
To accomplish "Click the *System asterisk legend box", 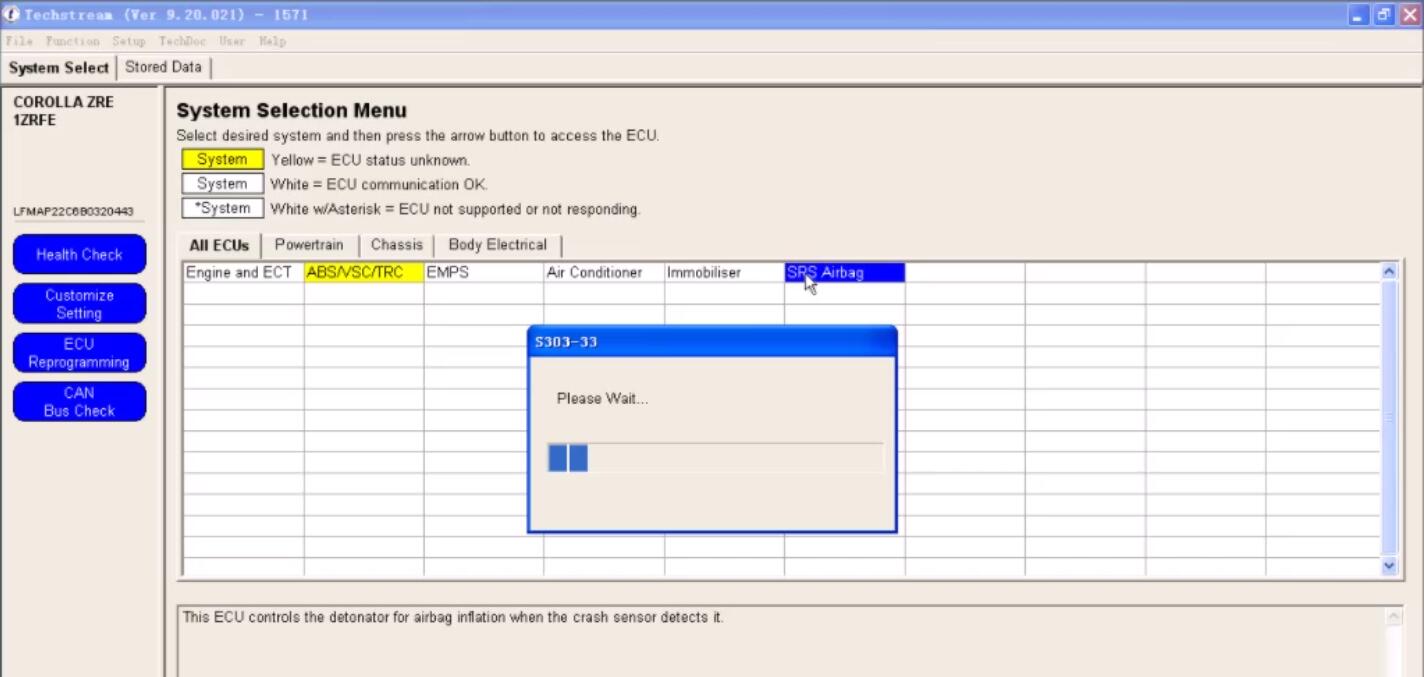I will click(222, 209).
